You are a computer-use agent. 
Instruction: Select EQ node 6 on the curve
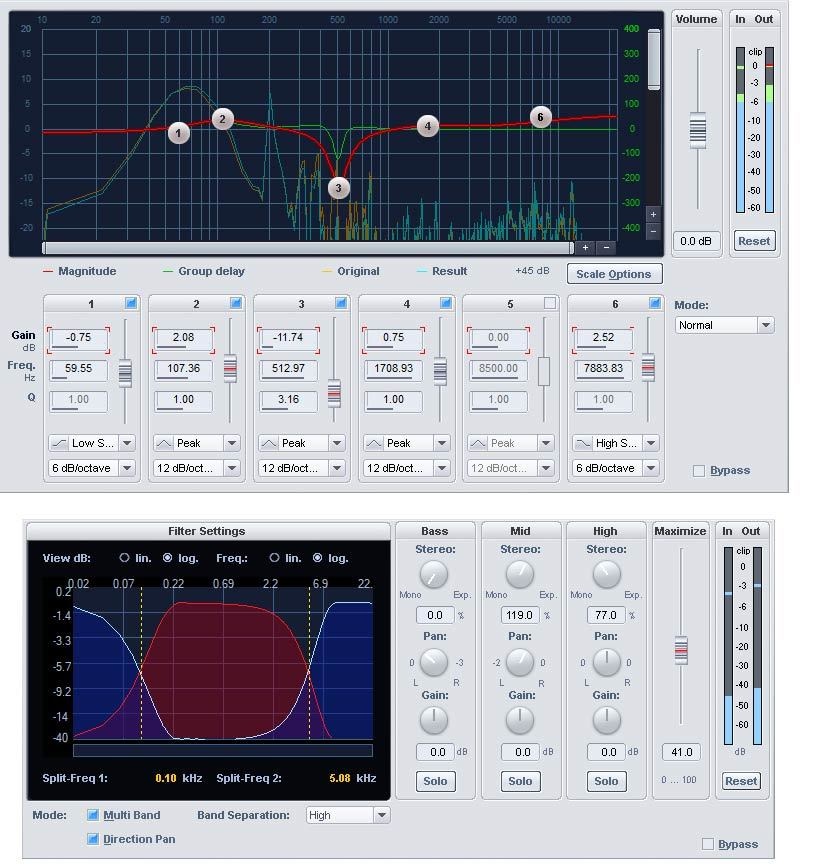pos(540,117)
